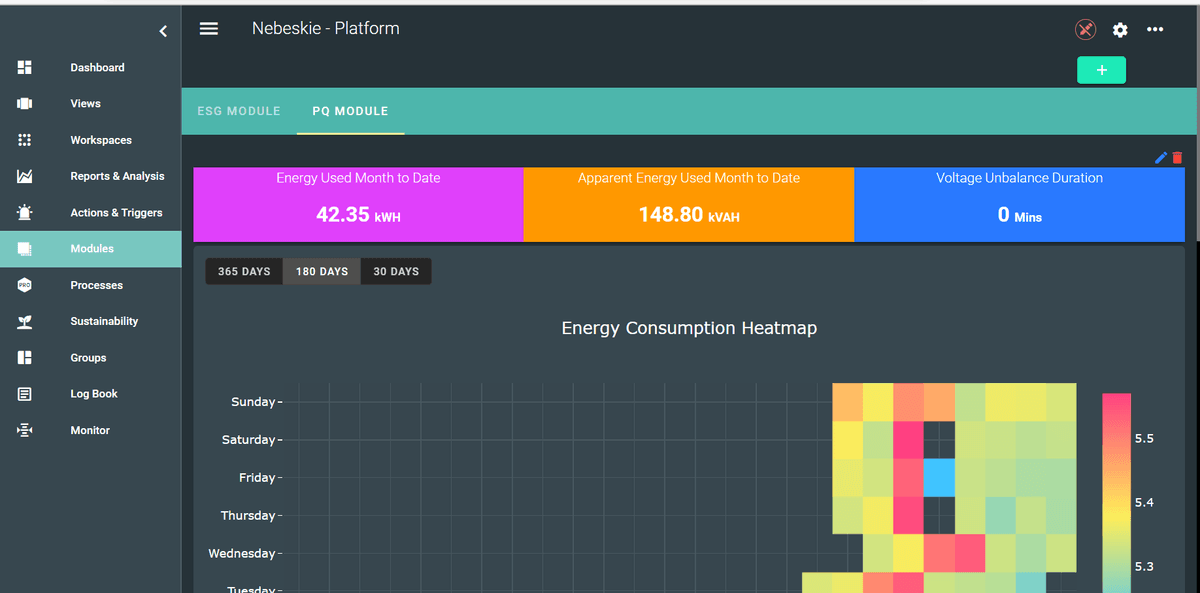The image size is (1200, 593).
Task: Click the Processes sidebar icon
Action: 22,284
